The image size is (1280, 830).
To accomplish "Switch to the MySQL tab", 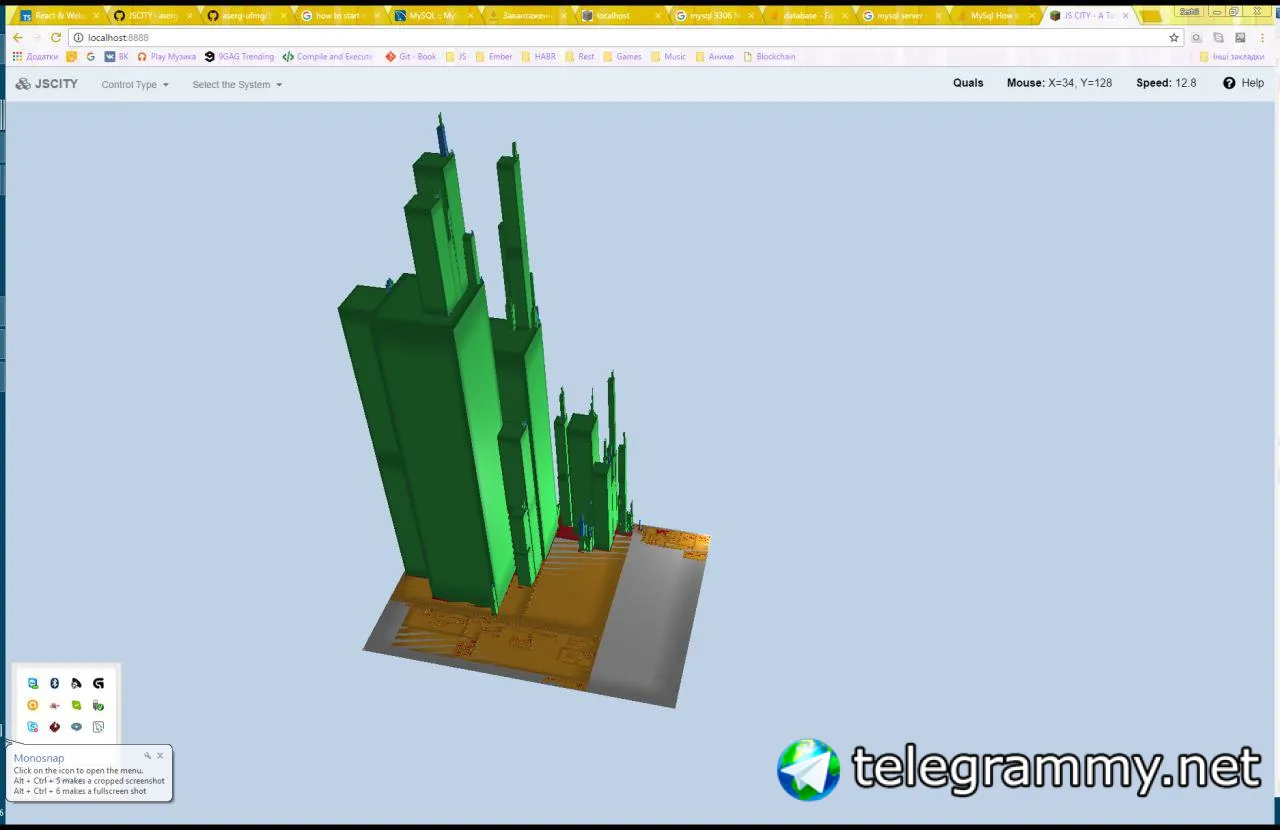I will pyautogui.click(x=433, y=16).
